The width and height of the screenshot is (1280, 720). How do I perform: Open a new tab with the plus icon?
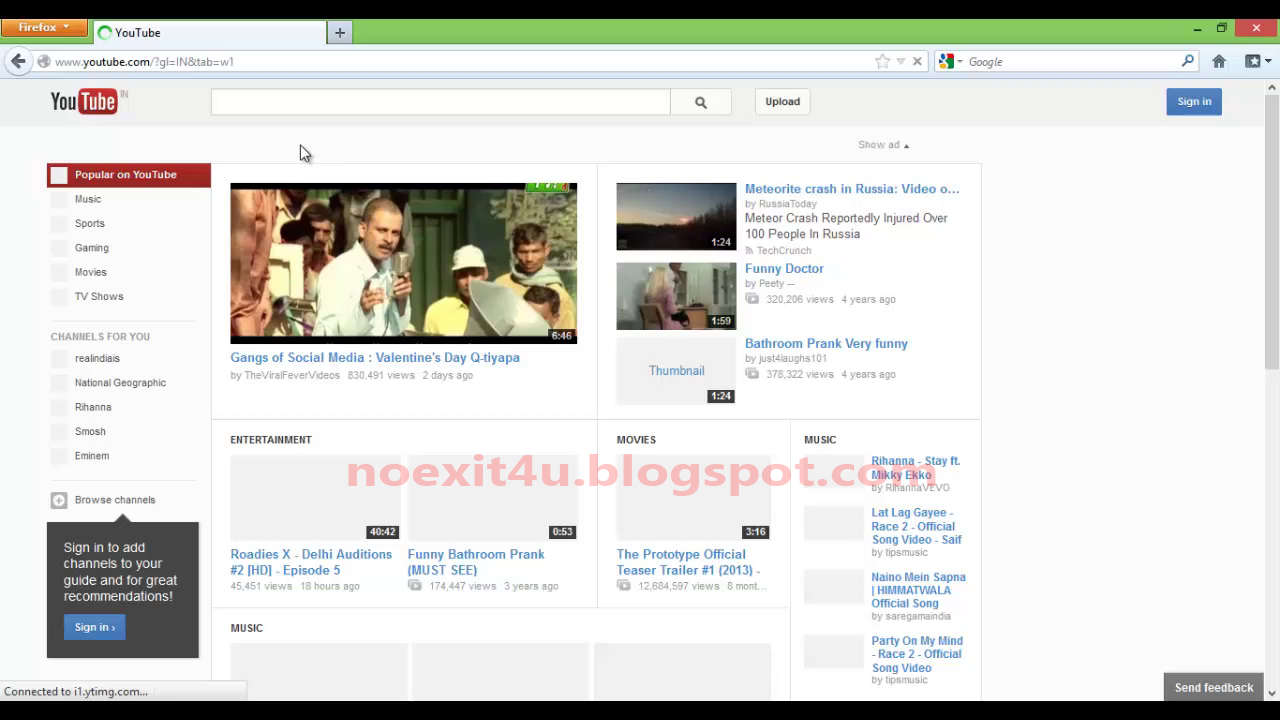pyautogui.click(x=339, y=32)
